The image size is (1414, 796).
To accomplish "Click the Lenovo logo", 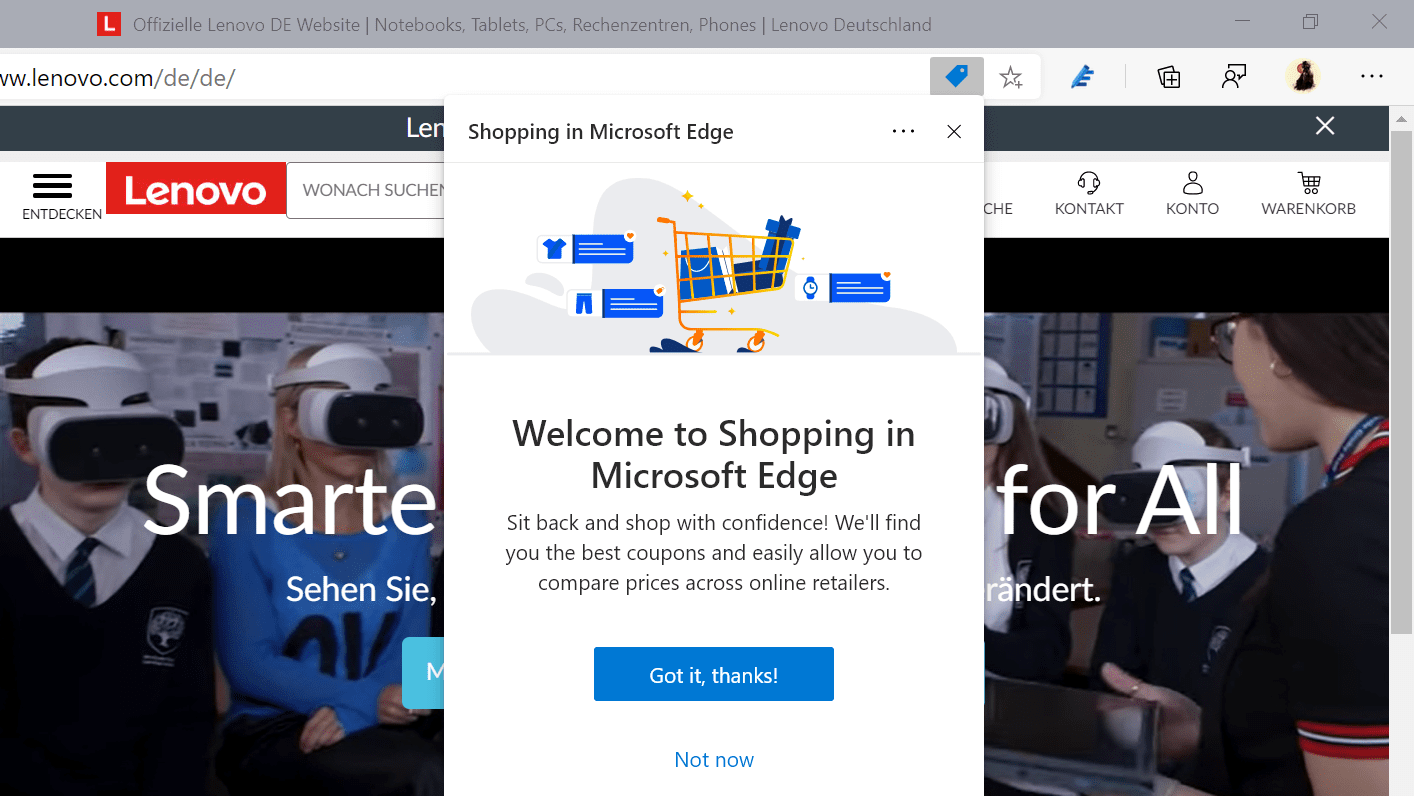I will click(195, 188).
